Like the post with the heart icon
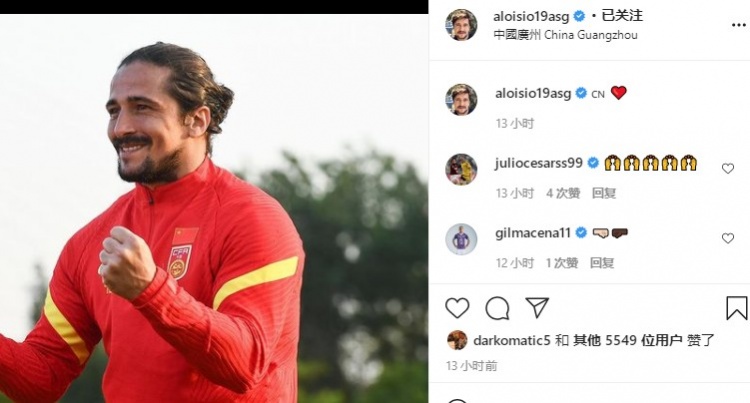 pos(457,308)
